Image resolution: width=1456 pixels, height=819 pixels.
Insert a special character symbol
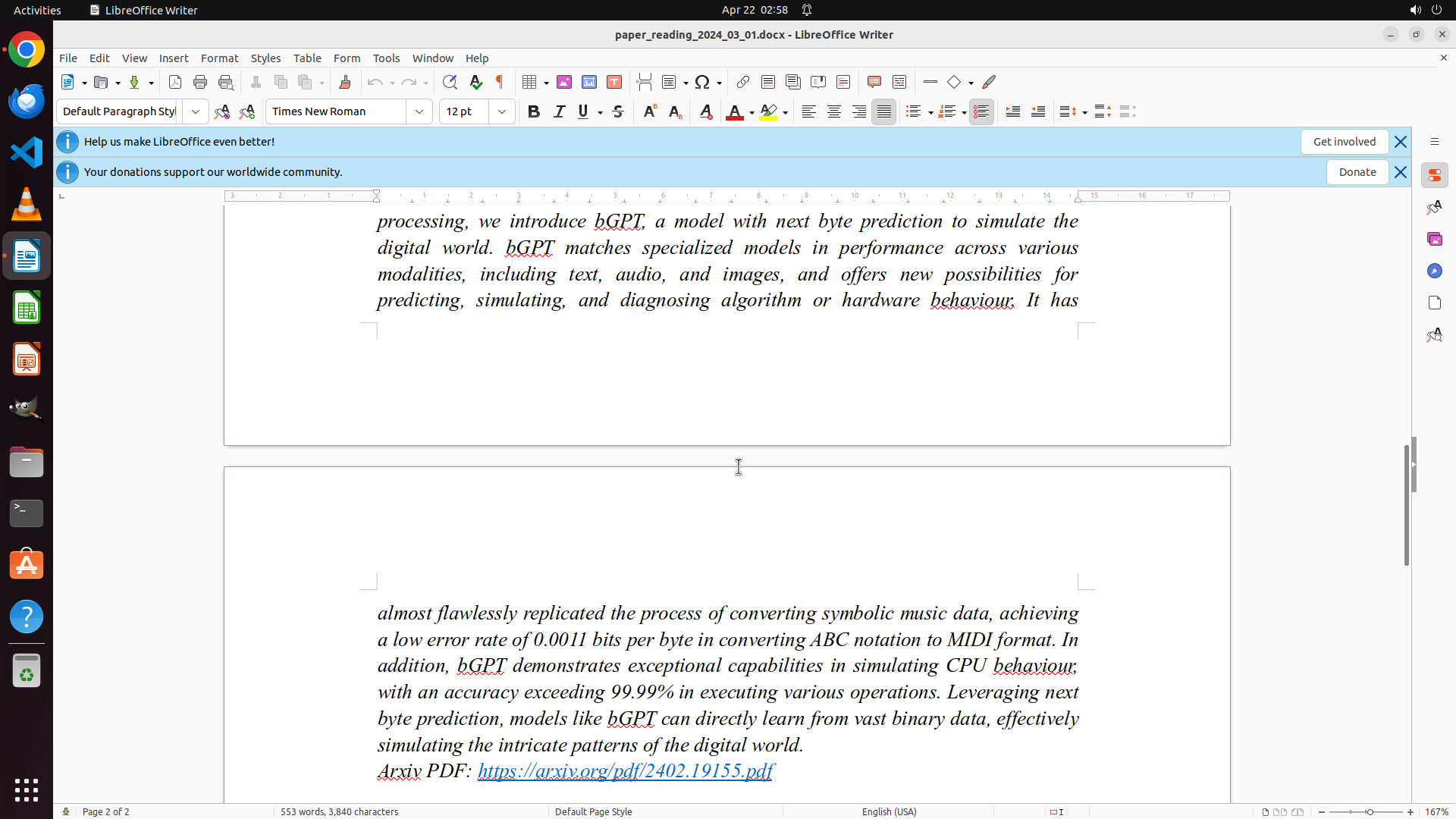pos(702,82)
